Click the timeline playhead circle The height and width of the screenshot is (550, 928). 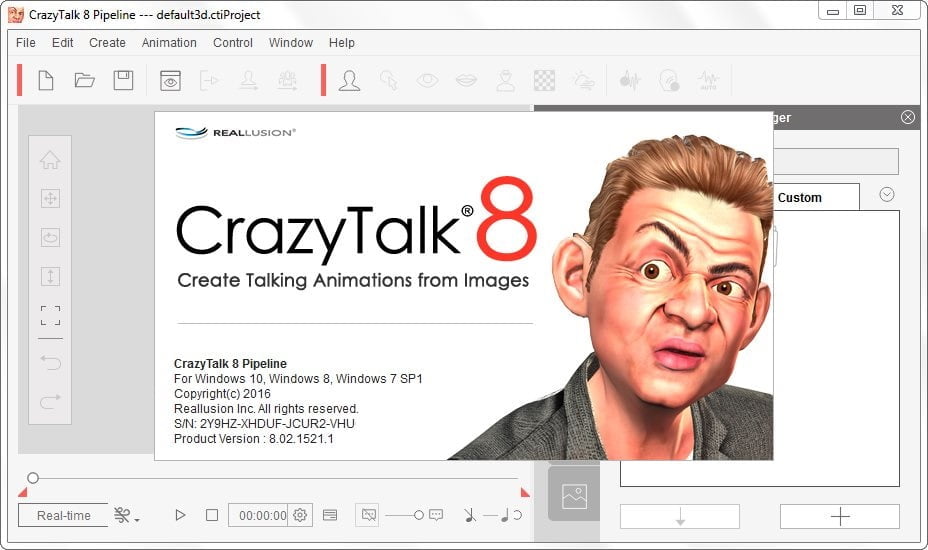[33, 478]
